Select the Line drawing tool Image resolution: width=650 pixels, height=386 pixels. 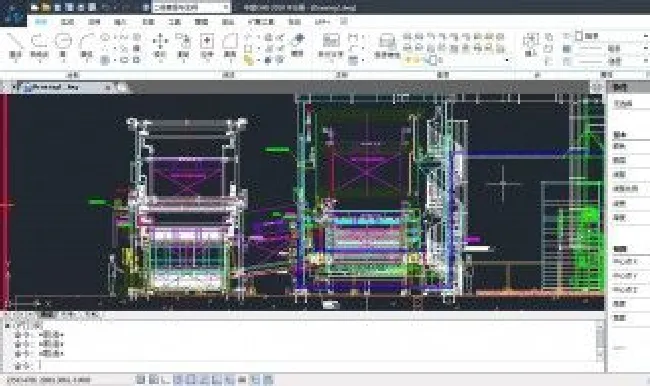[x=15, y=45]
